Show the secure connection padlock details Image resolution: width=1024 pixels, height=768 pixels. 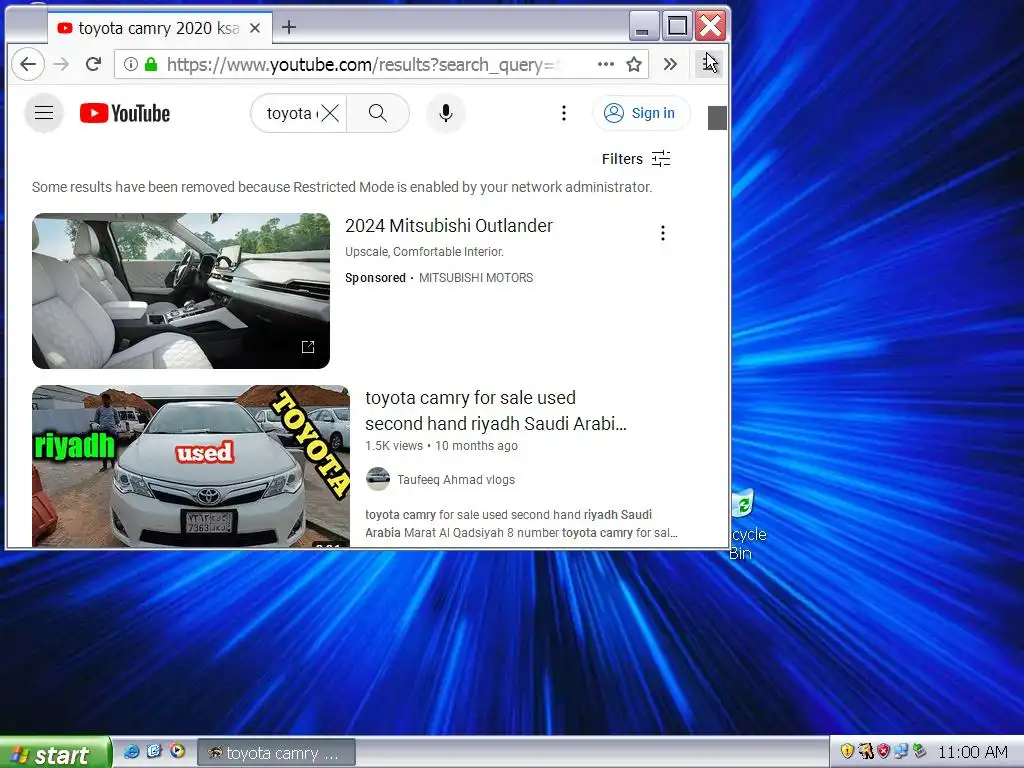click(x=151, y=64)
